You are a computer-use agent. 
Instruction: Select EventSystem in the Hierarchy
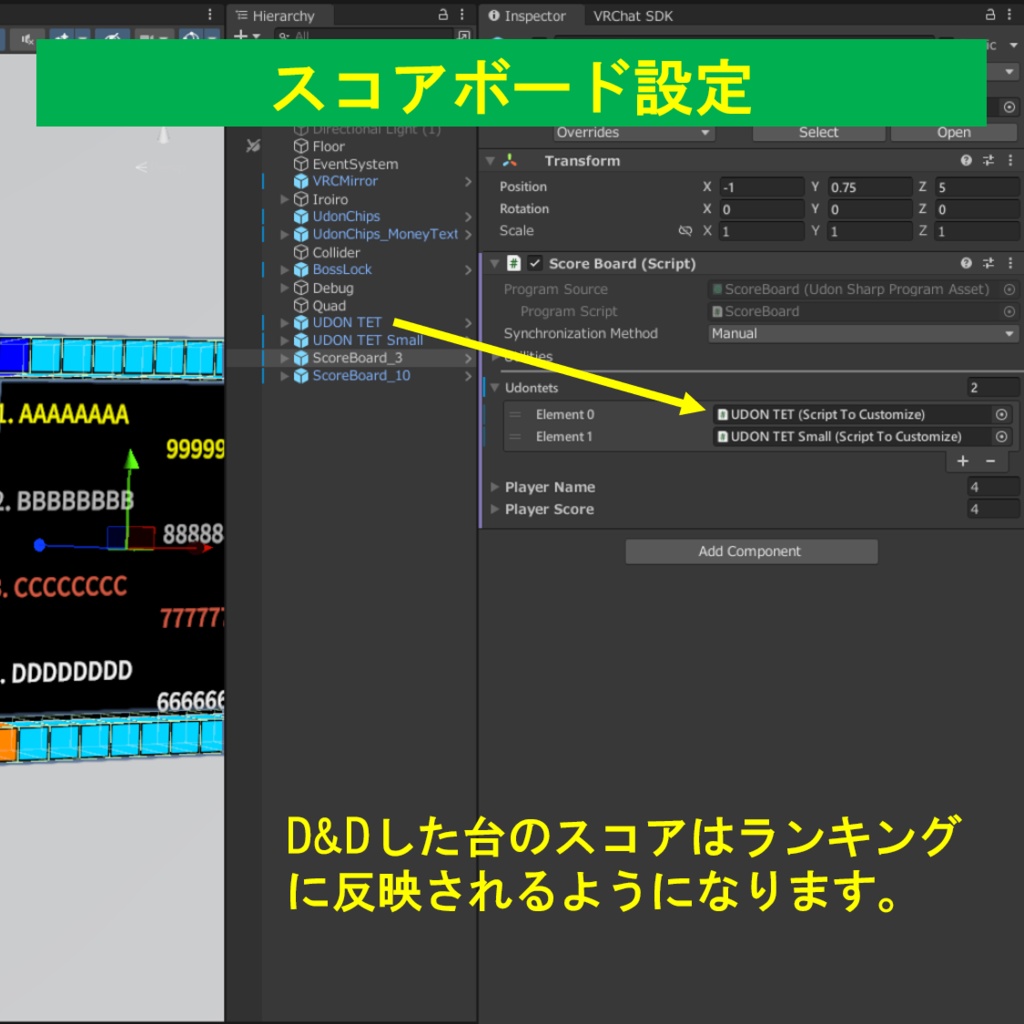click(355, 164)
